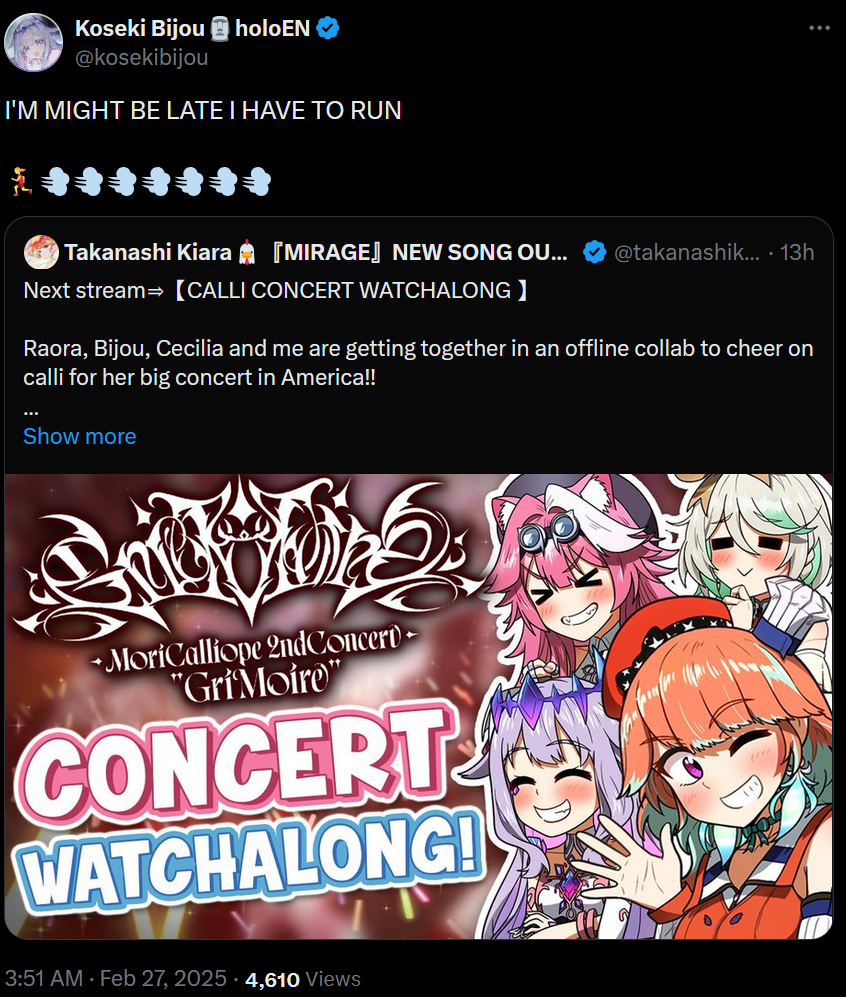Click the moai emoji in display name
Viewport: 846px width, 997px height.
click(220, 29)
